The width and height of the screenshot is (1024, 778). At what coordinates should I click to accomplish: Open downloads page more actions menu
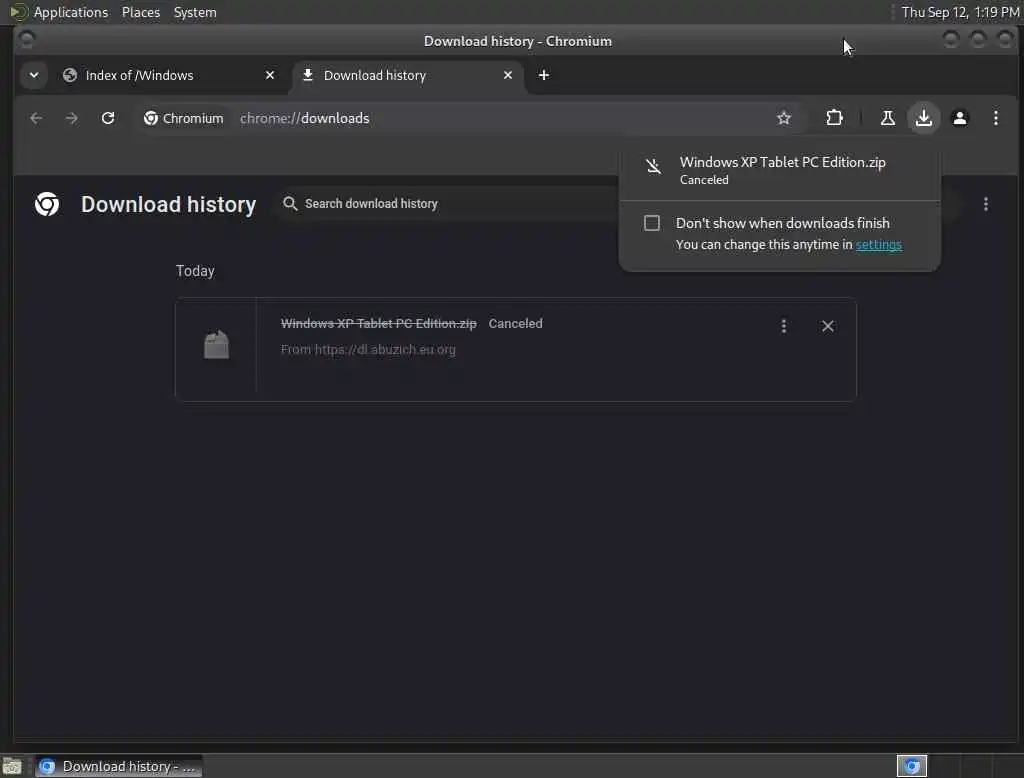tap(985, 204)
